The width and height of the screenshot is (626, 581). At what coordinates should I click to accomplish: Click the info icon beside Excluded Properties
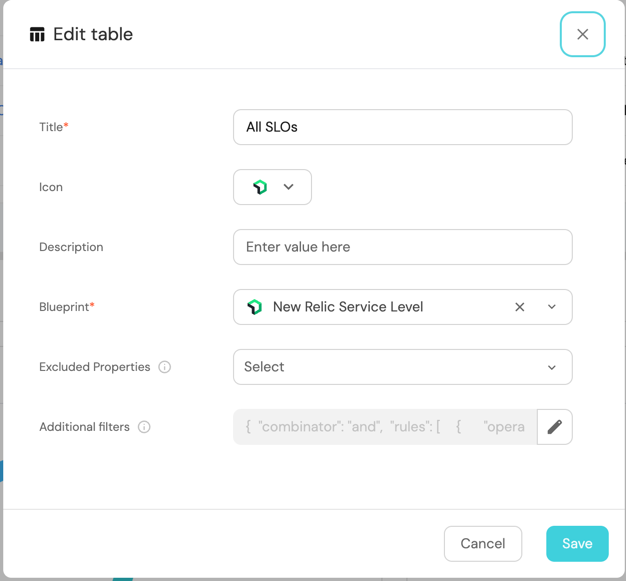[165, 367]
